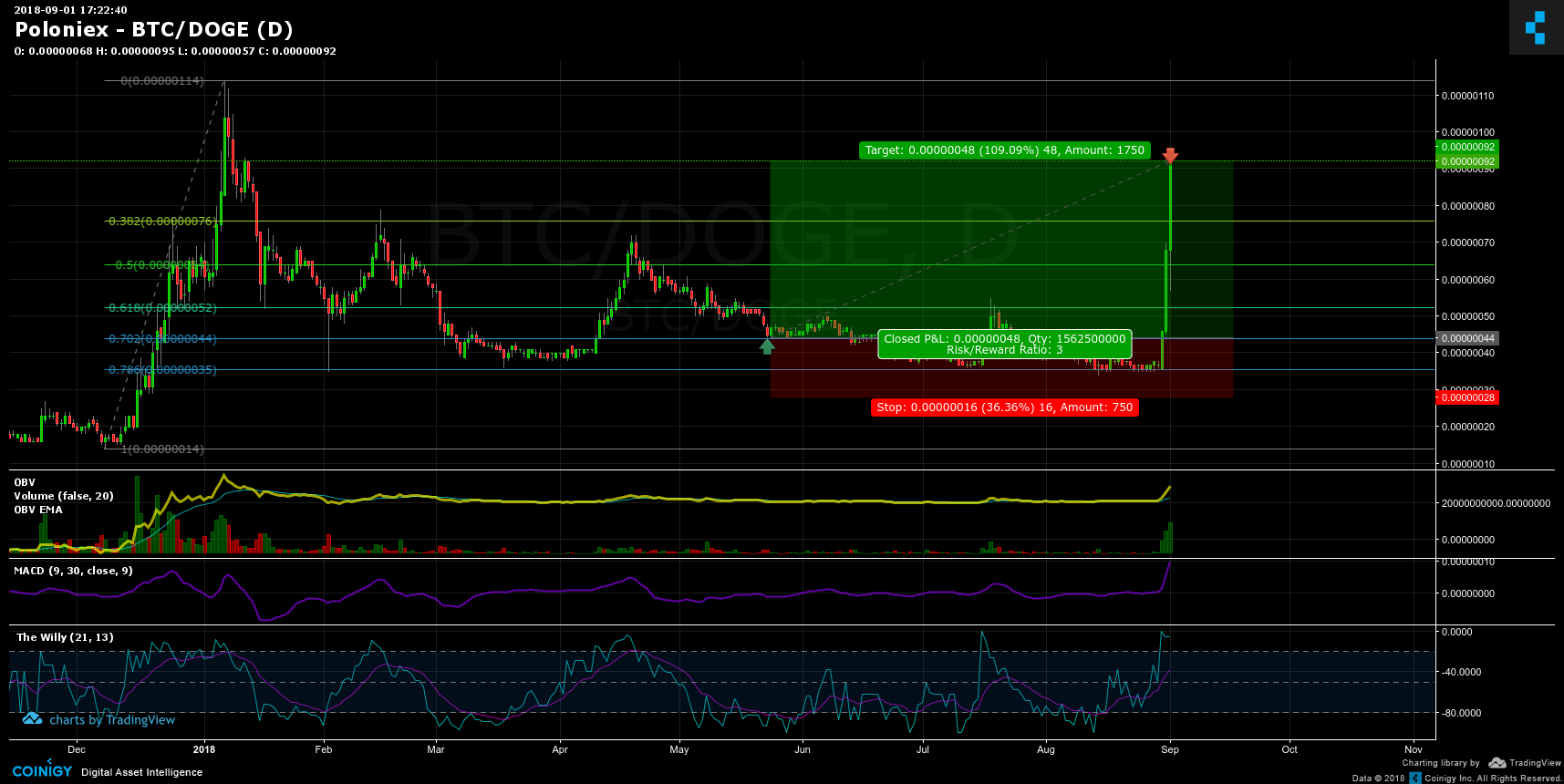Select the OBV indicator label
1564x784 pixels.
pos(25,482)
